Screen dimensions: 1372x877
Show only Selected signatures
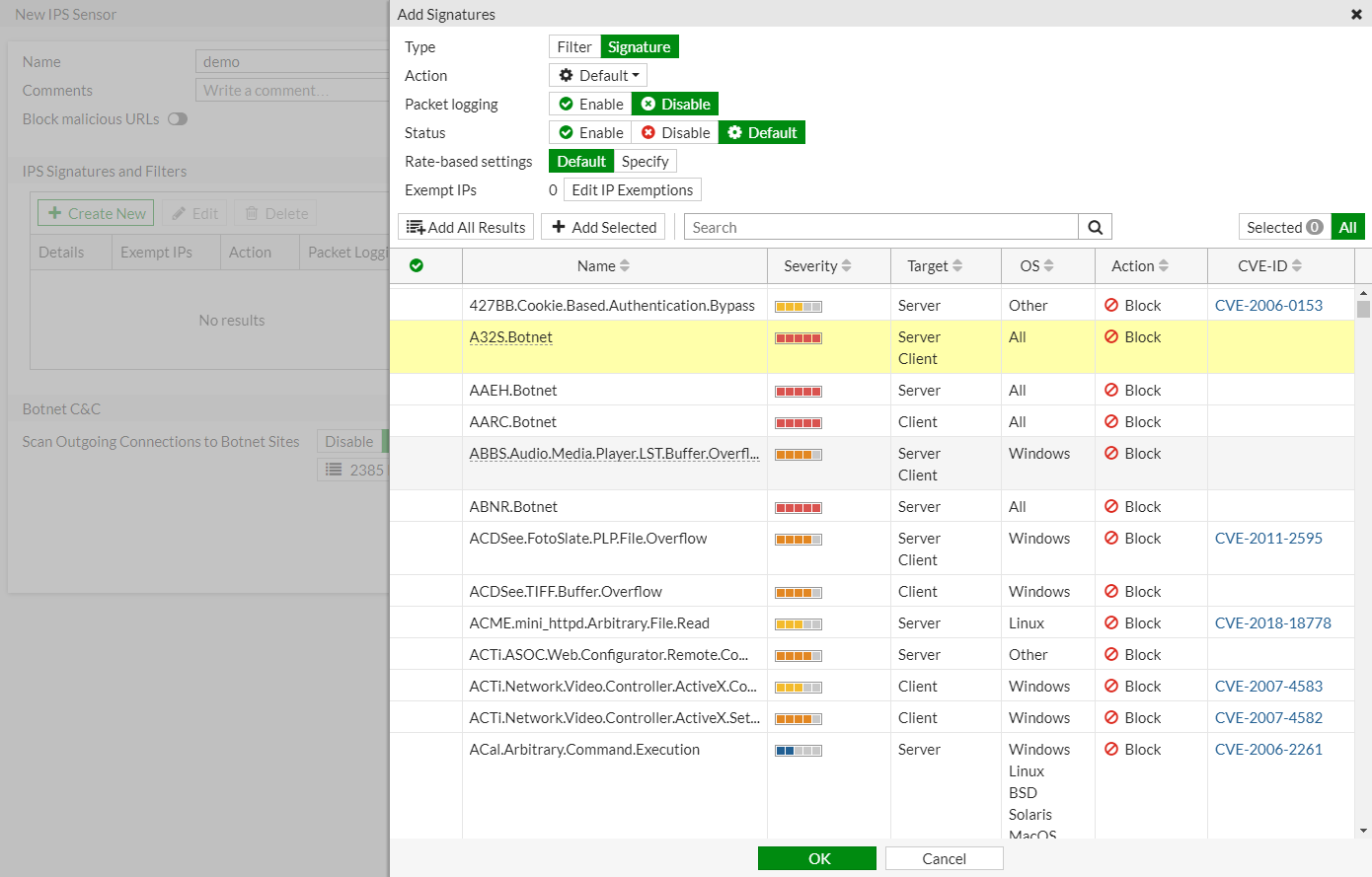(1283, 227)
